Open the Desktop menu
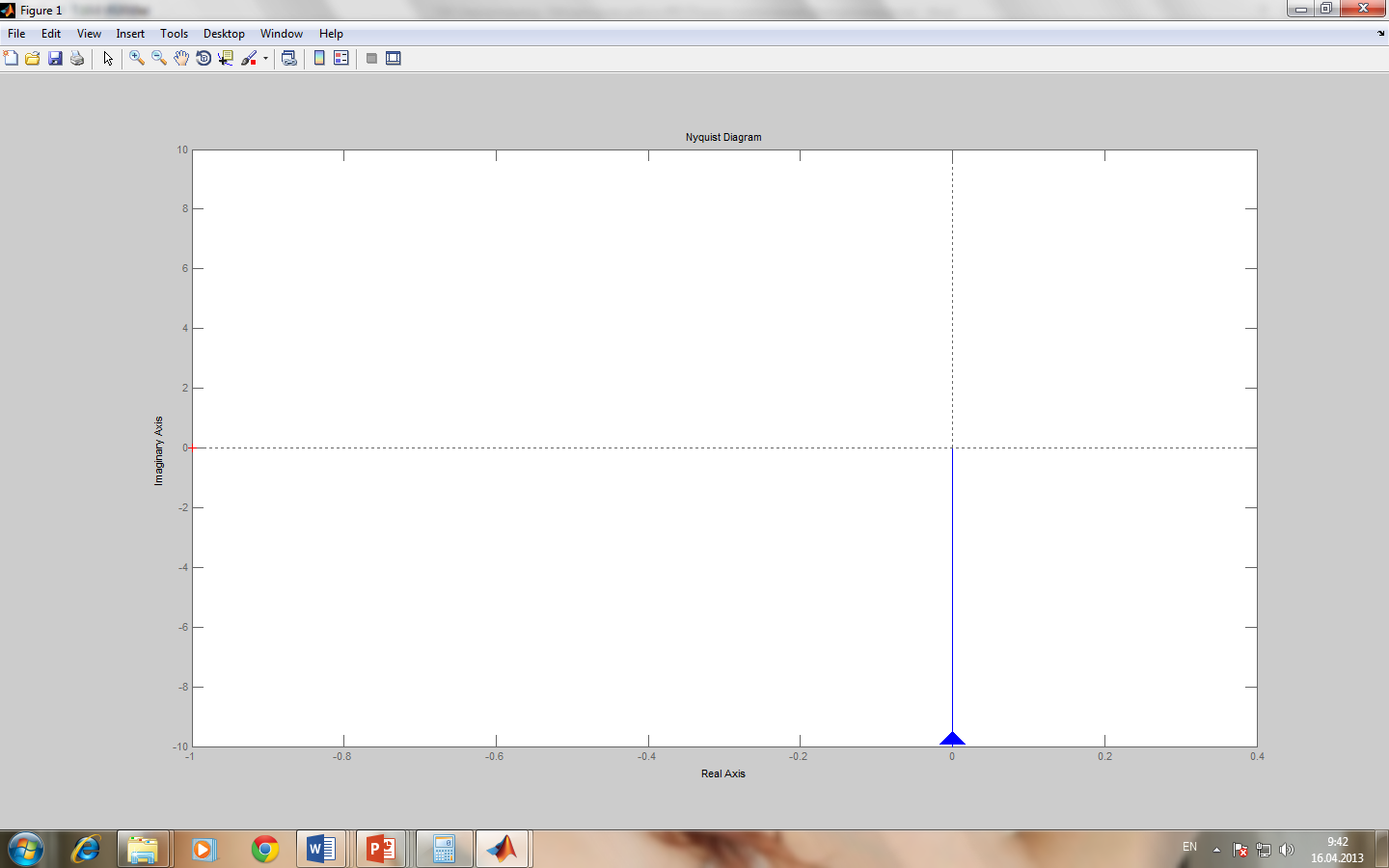This screenshot has width=1389, height=868. pyautogui.click(x=224, y=34)
